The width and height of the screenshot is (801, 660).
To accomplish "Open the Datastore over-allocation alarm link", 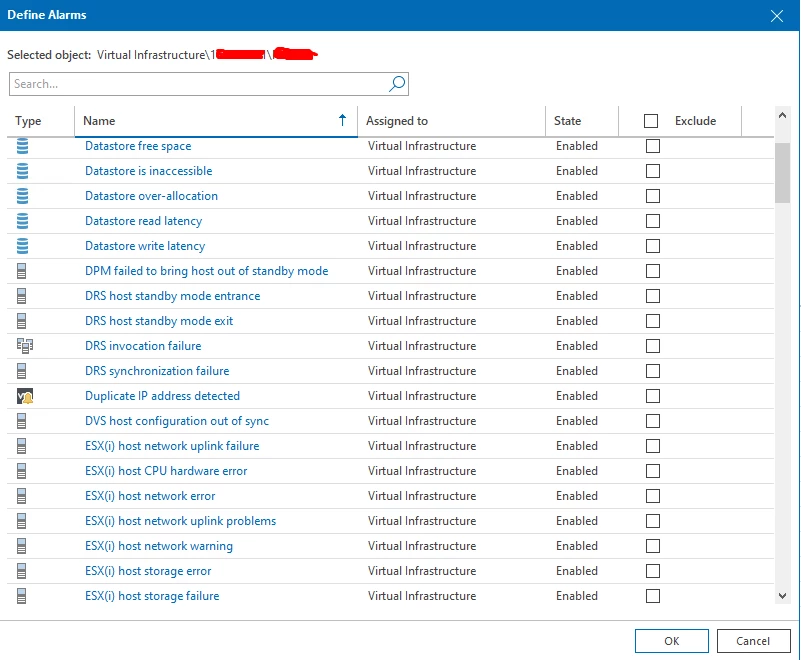I will tap(151, 196).
